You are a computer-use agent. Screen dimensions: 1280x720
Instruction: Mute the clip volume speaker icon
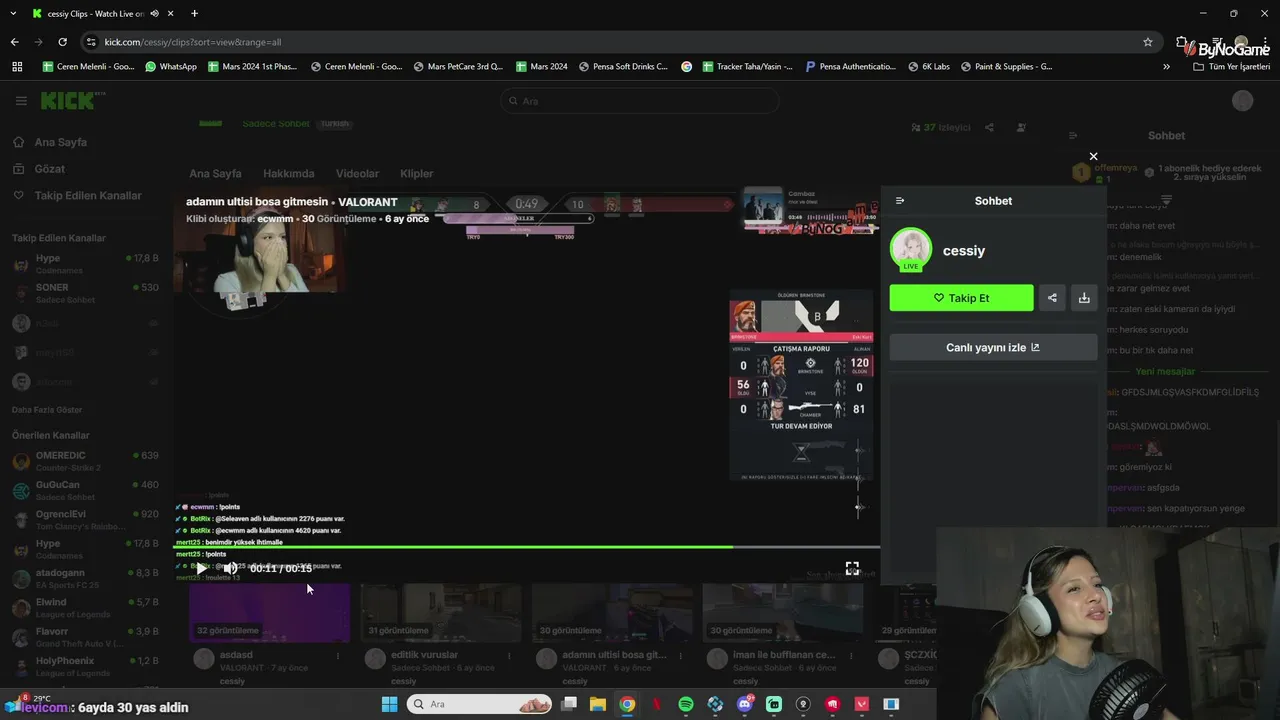point(230,568)
